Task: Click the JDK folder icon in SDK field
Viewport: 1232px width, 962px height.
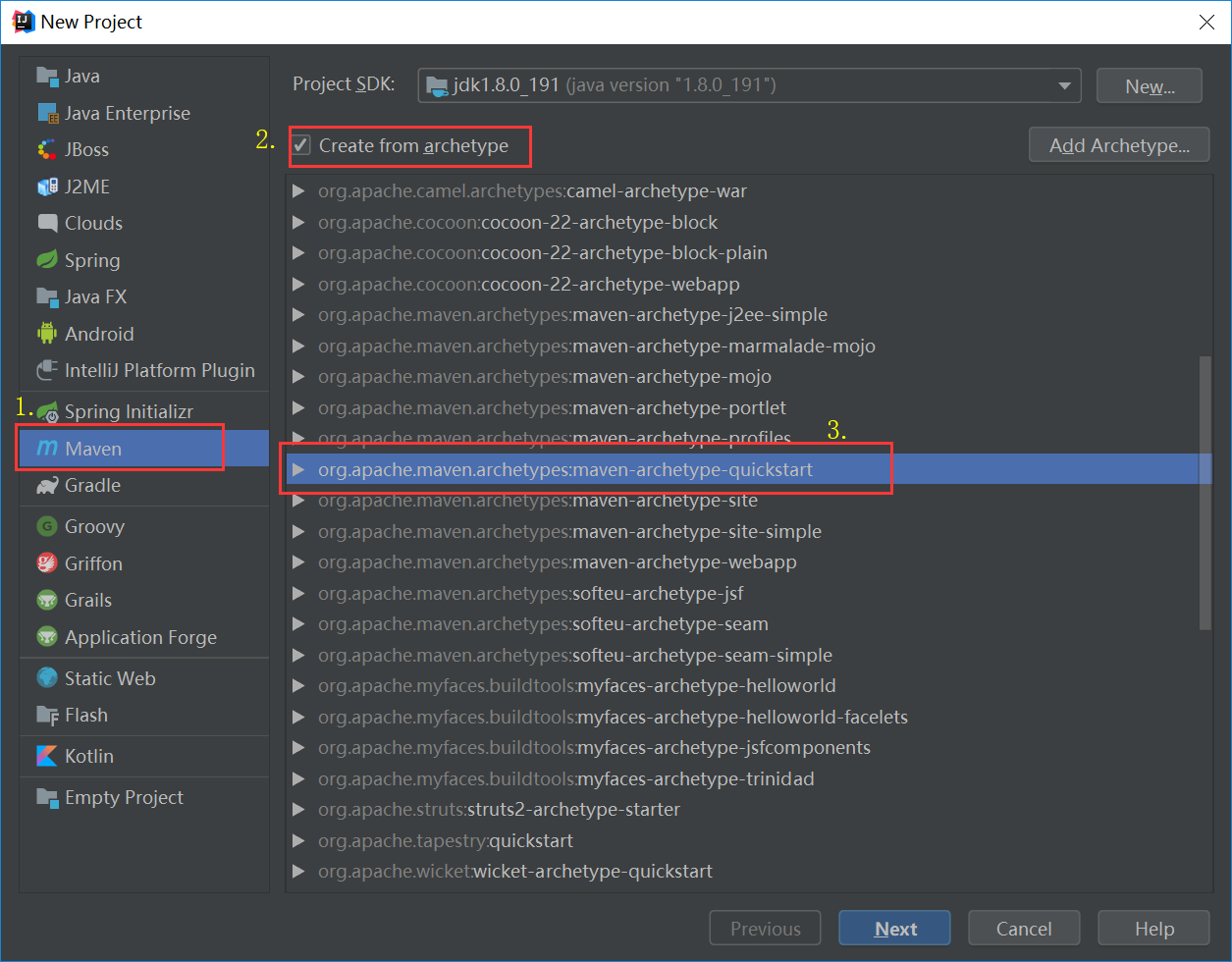Action: 438,85
